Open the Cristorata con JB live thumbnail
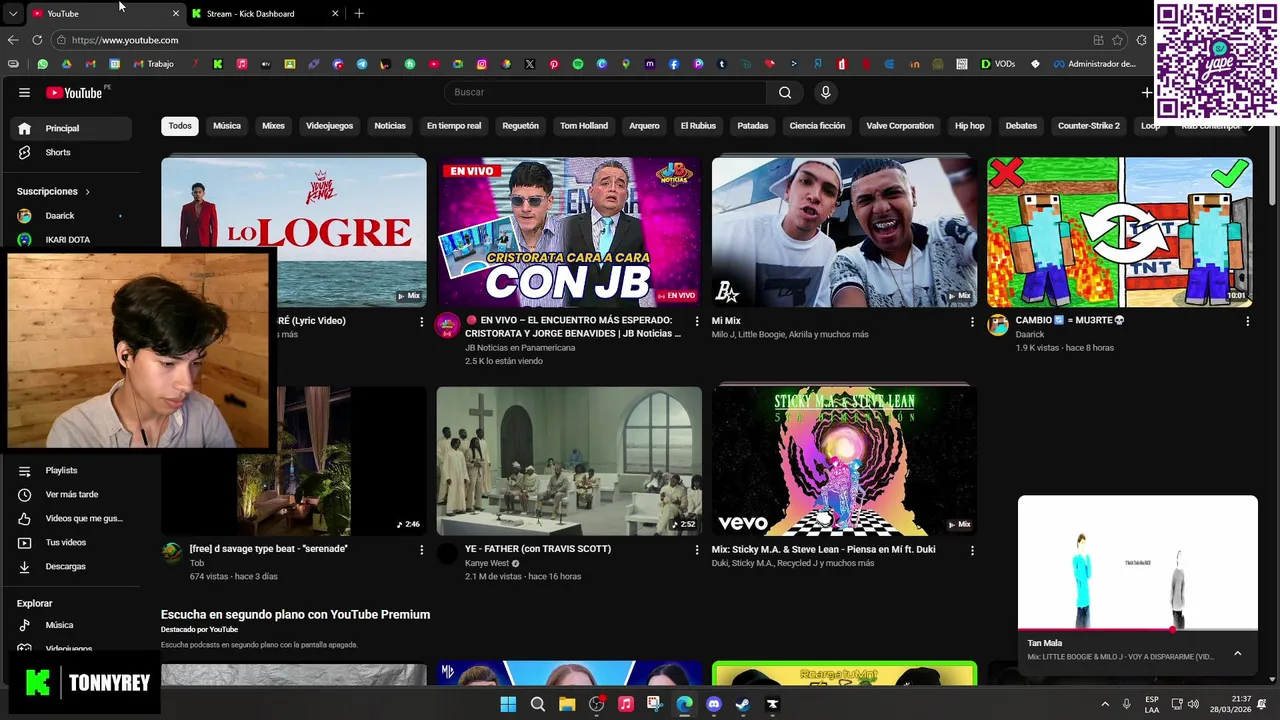1280x720 pixels. tap(569, 232)
